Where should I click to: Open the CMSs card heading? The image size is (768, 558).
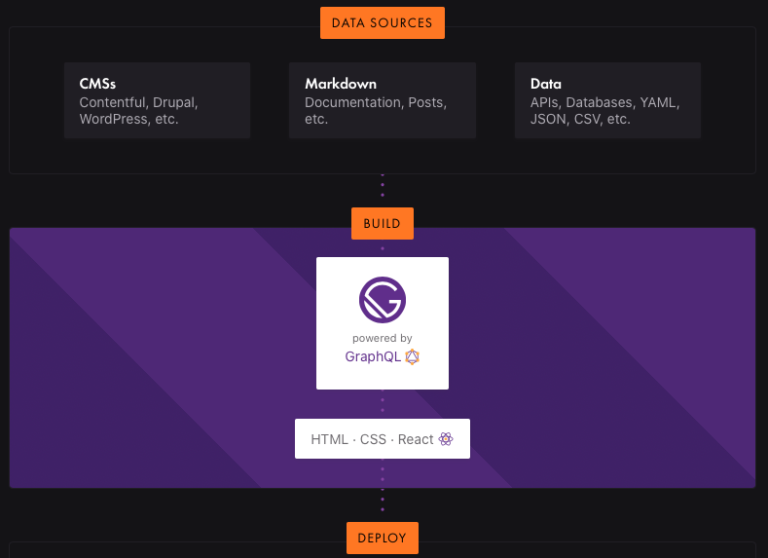pyautogui.click(x=98, y=84)
